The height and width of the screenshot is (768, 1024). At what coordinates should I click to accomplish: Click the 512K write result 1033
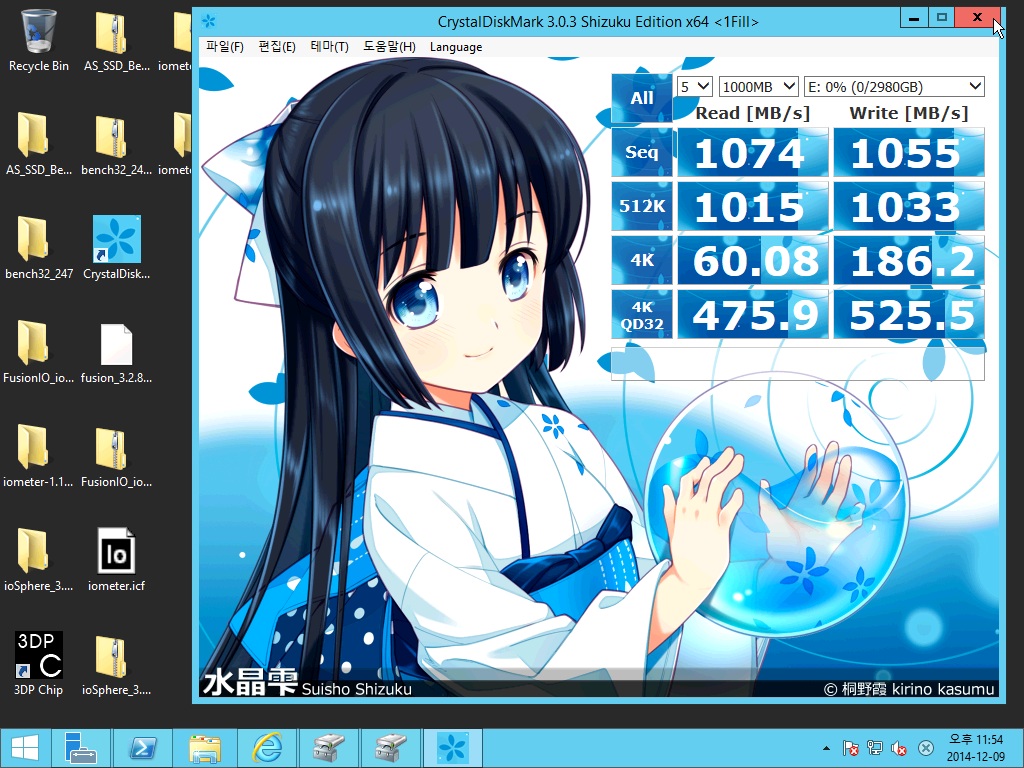pos(908,206)
